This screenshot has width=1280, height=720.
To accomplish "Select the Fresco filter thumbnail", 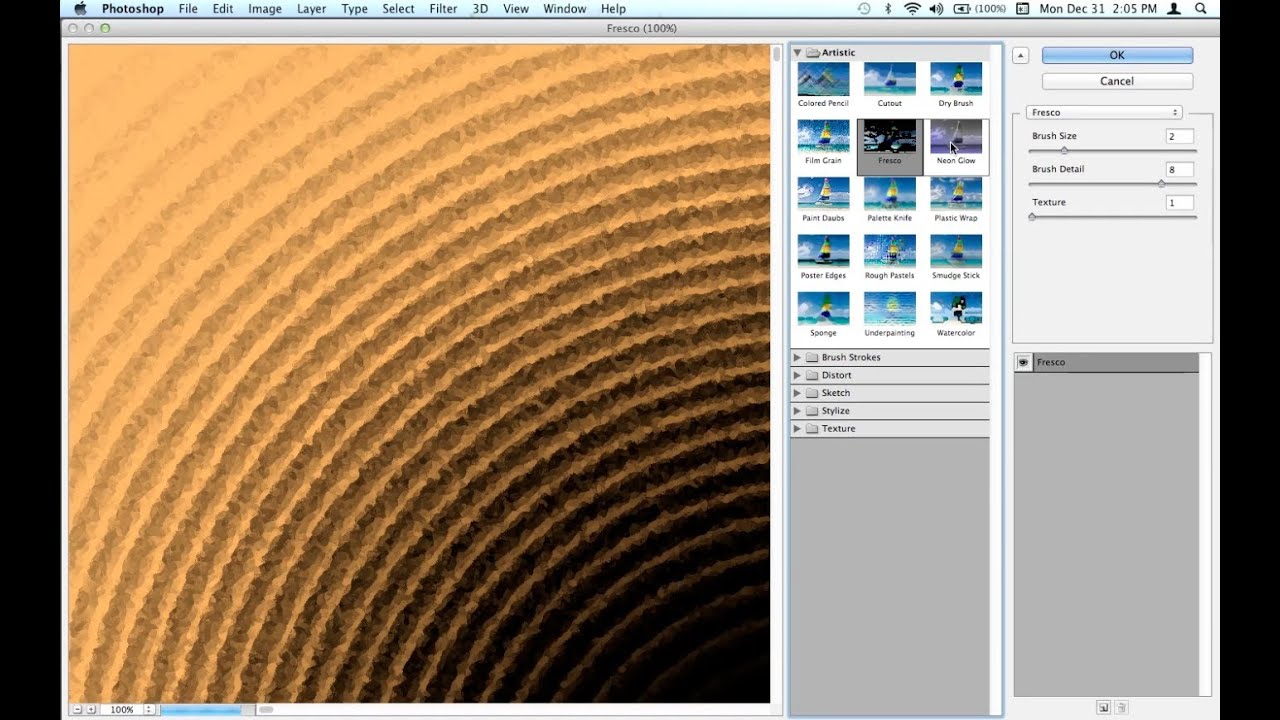I will (x=889, y=136).
